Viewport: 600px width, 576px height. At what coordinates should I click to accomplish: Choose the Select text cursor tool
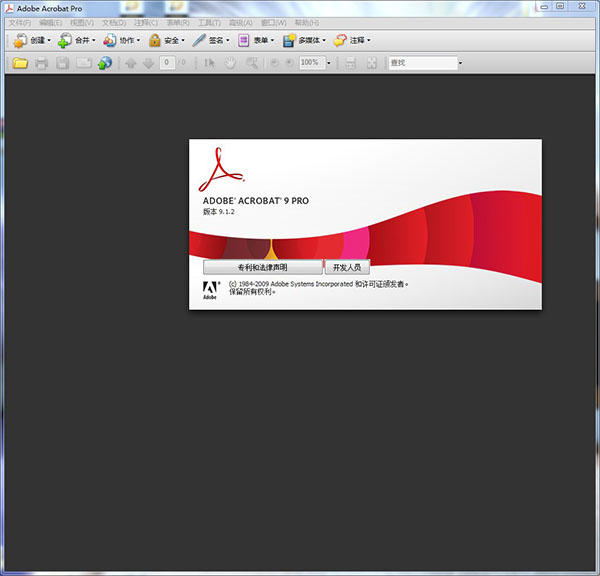pyautogui.click(x=209, y=63)
